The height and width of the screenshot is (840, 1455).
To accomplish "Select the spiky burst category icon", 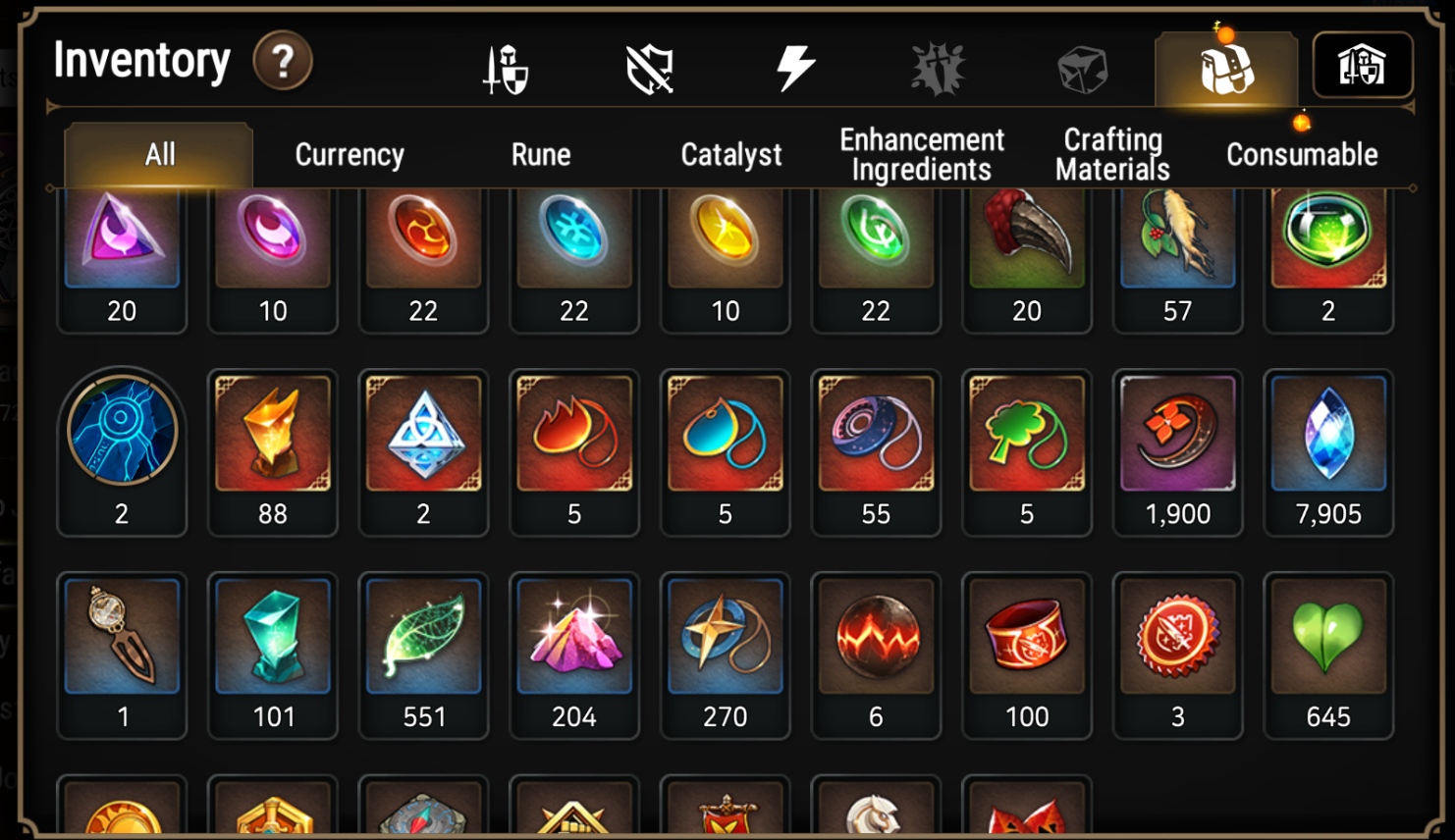I will [x=938, y=69].
